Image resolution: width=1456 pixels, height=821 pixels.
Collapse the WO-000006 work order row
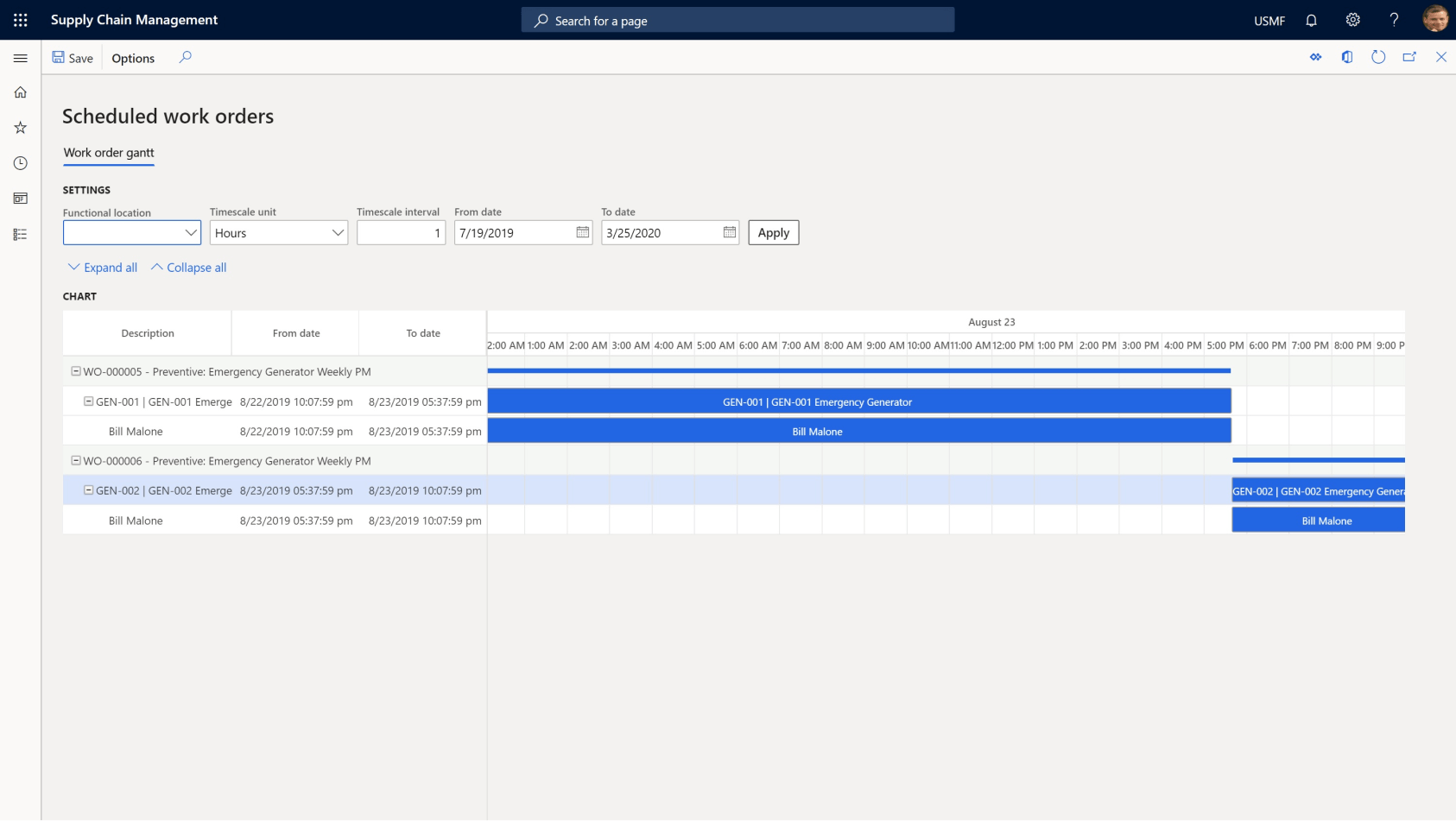pos(76,461)
